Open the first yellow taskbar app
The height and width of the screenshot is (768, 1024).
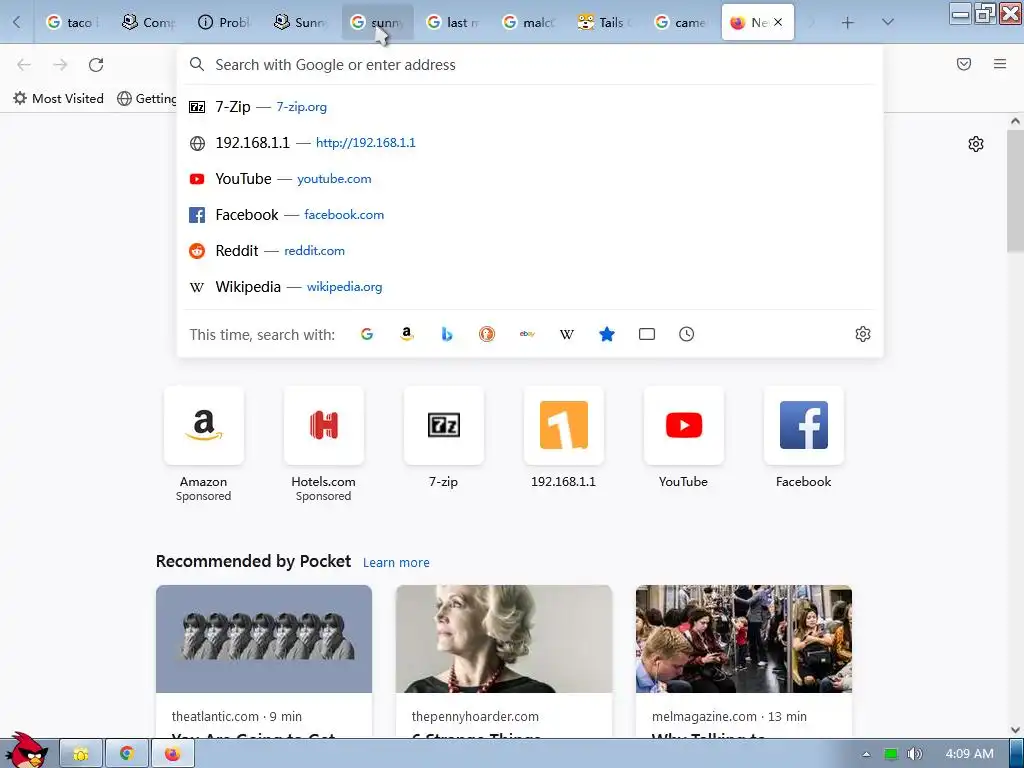pos(81,754)
